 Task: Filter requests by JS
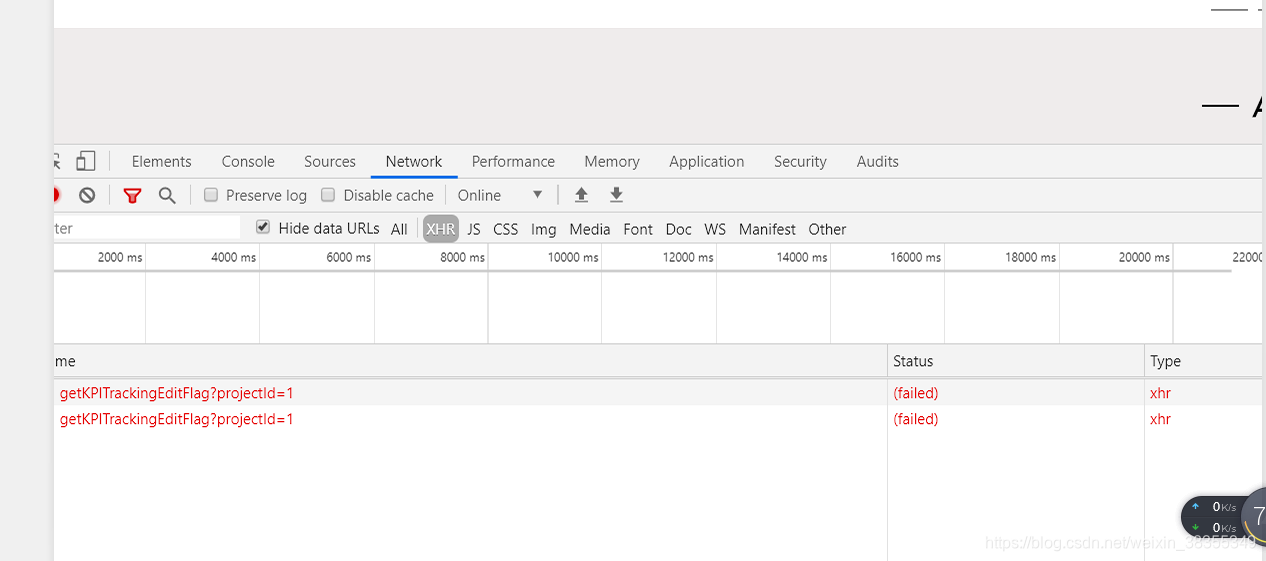(474, 229)
